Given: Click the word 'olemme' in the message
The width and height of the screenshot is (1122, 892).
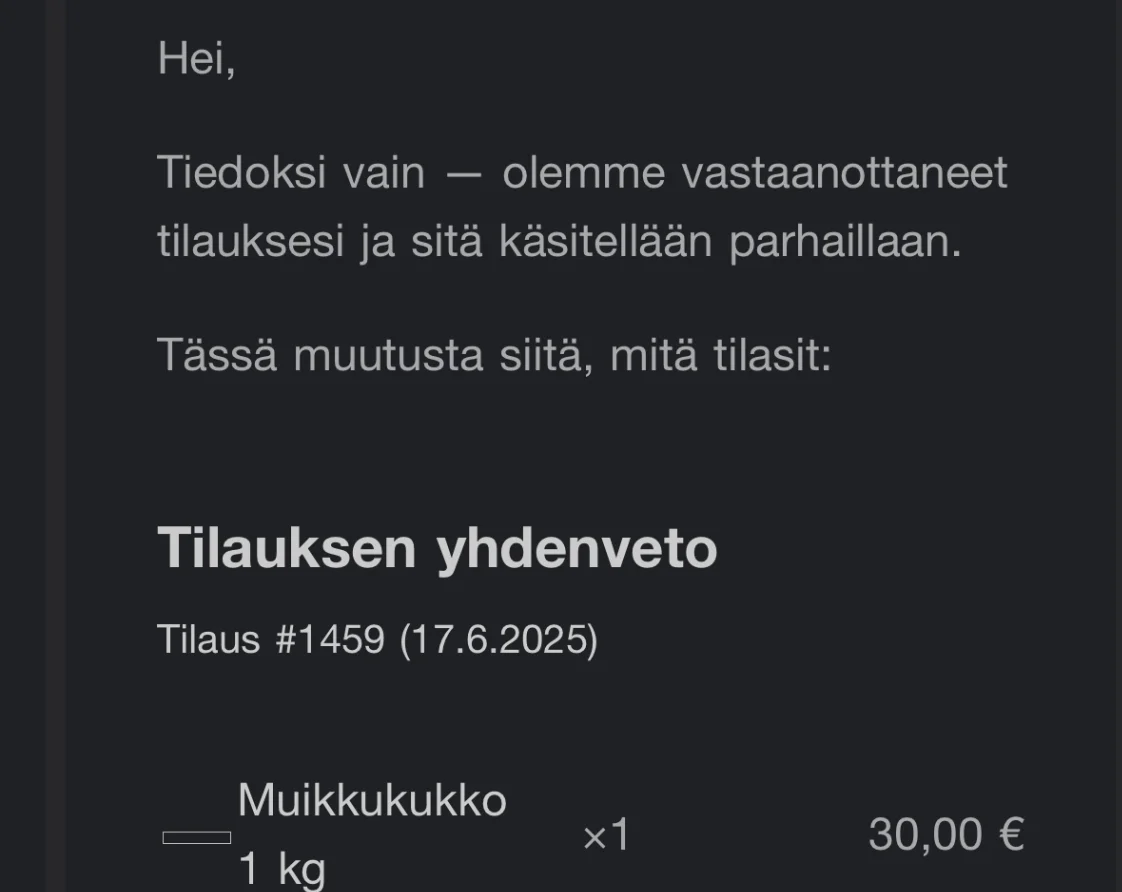Looking at the screenshot, I should [583, 173].
